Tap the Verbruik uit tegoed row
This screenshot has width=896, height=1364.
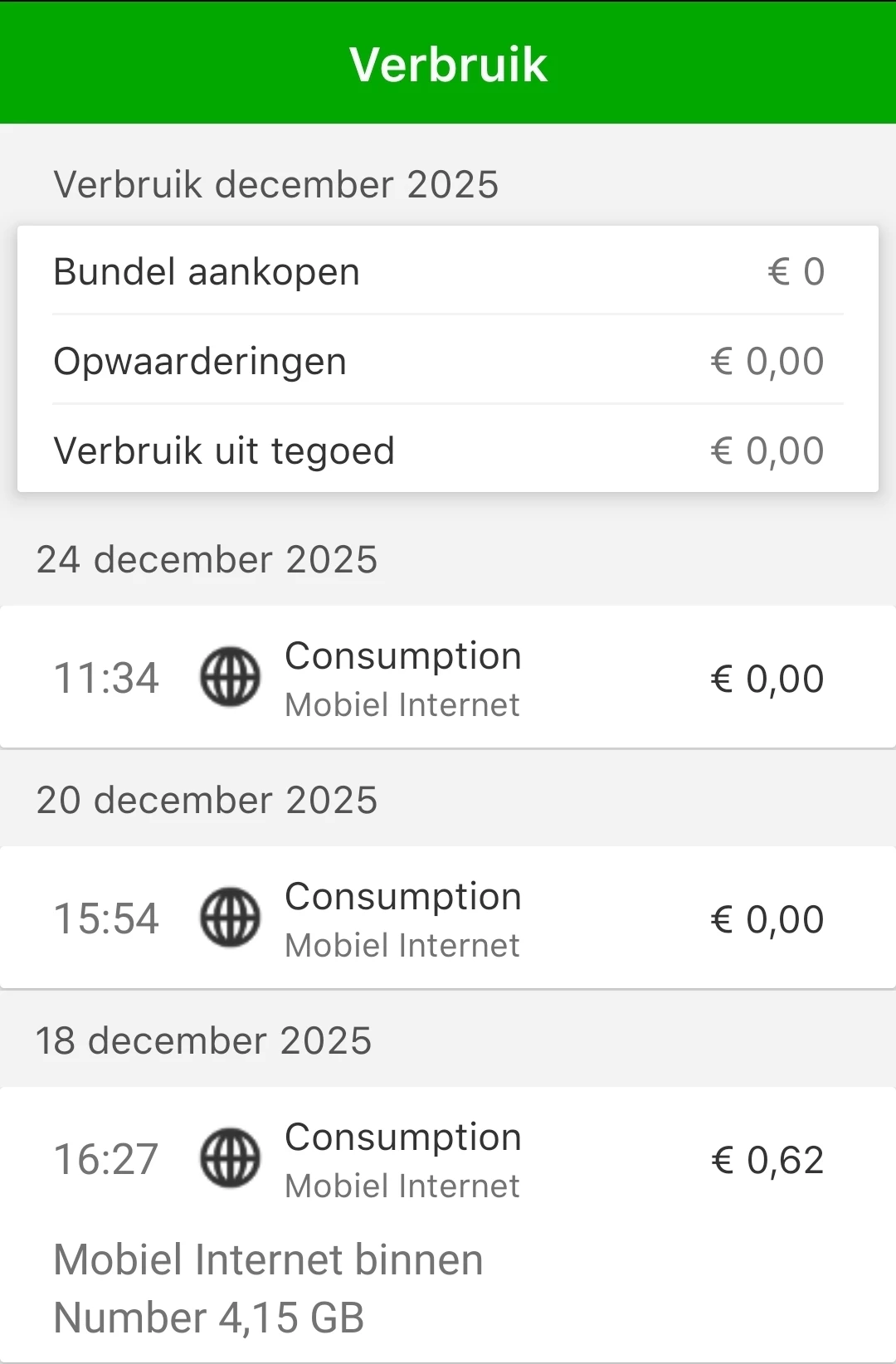click(448, 451)
